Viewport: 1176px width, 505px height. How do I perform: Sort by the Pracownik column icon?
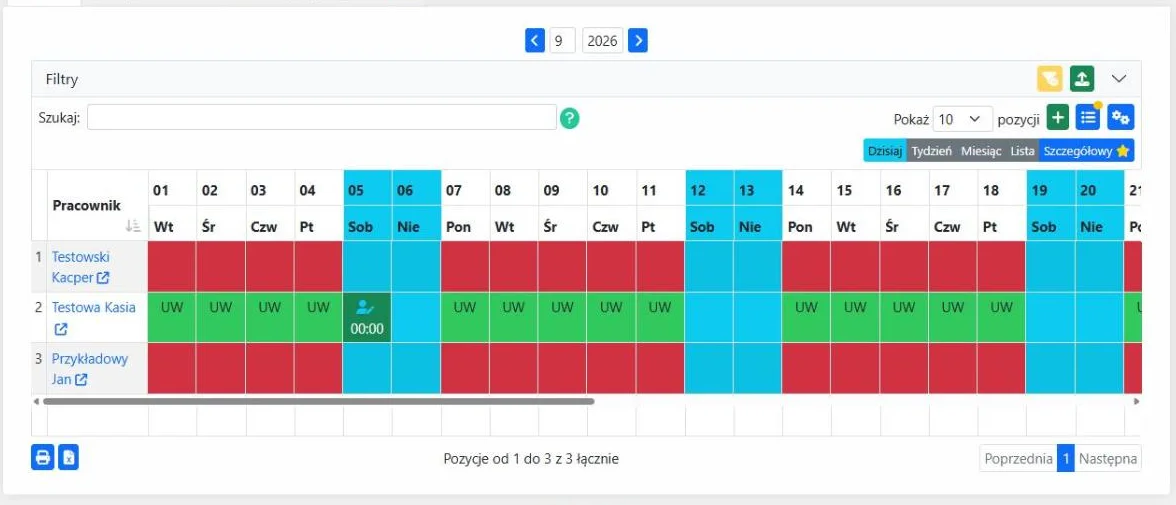coord(133,225)
